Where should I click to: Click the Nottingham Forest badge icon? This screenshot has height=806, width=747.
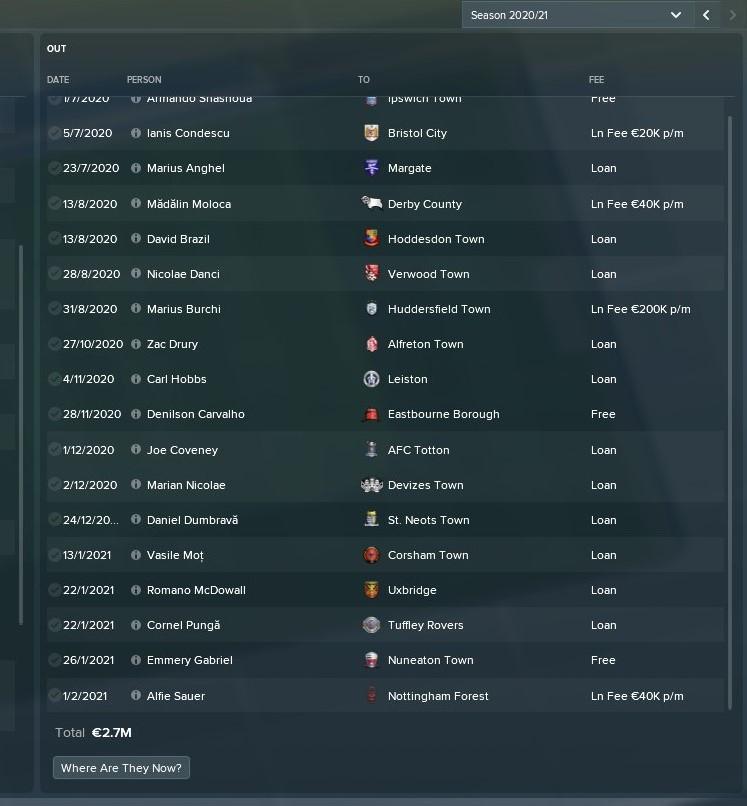tap(371, 695)
